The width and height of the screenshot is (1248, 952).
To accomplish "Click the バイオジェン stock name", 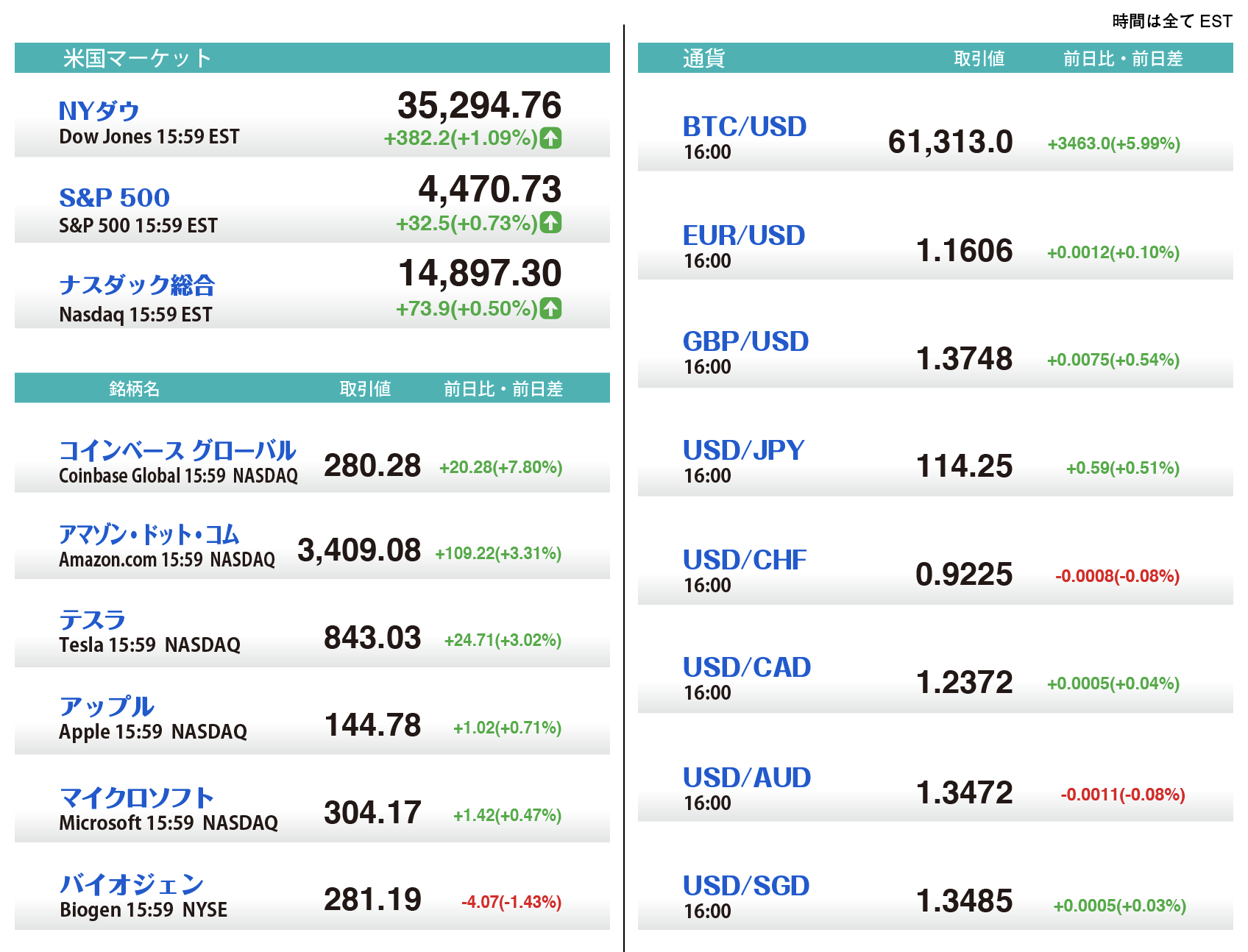I will click(132, 884).
